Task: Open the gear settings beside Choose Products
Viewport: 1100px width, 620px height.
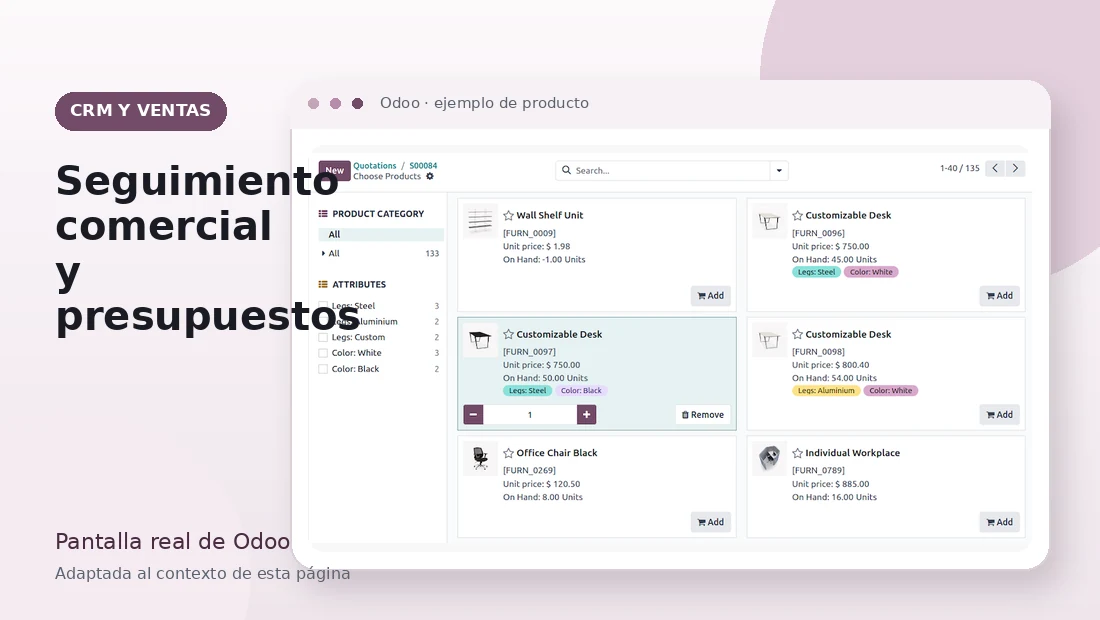Action: point(430,177)
